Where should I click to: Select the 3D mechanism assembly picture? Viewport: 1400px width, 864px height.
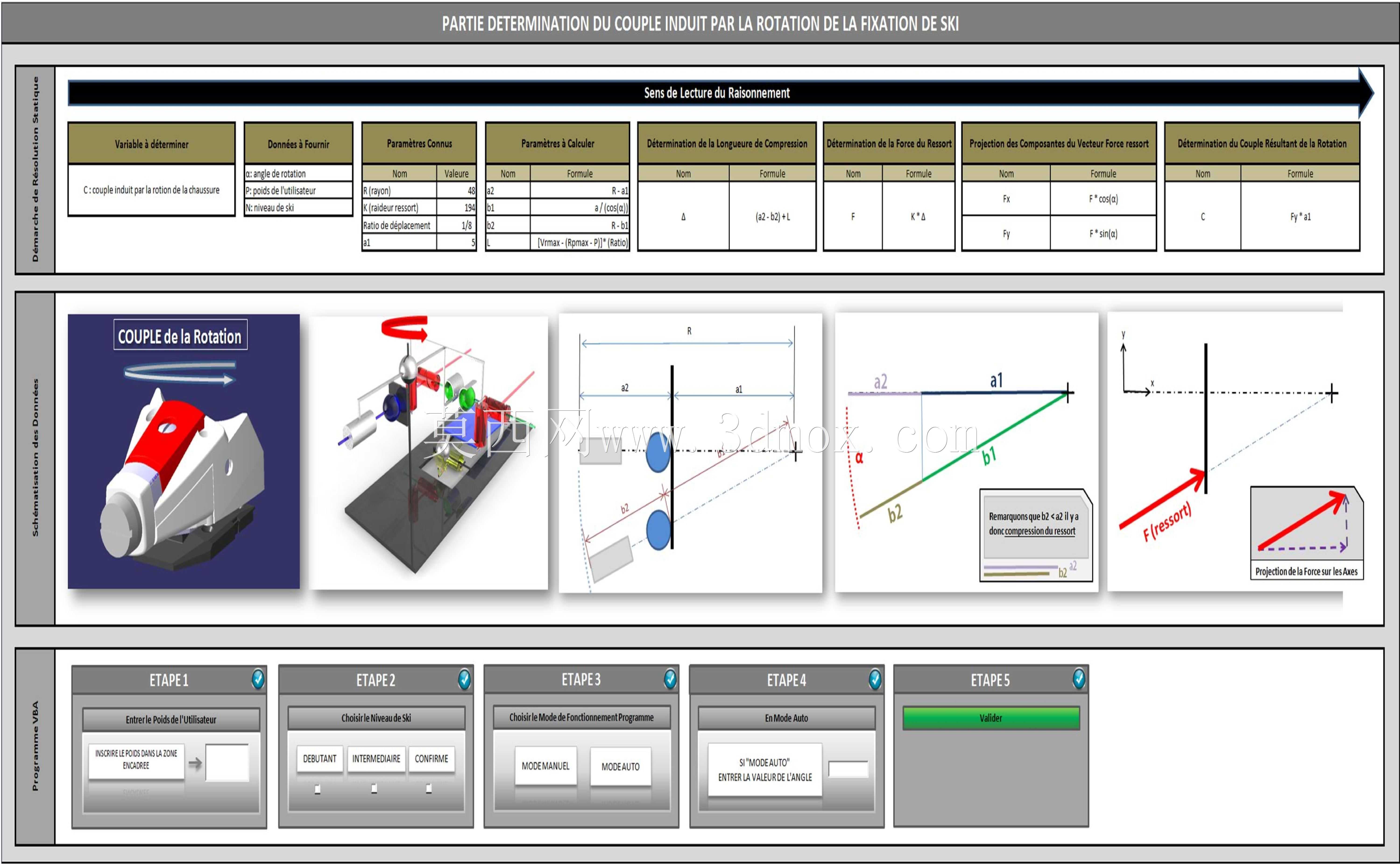[428, 453]
